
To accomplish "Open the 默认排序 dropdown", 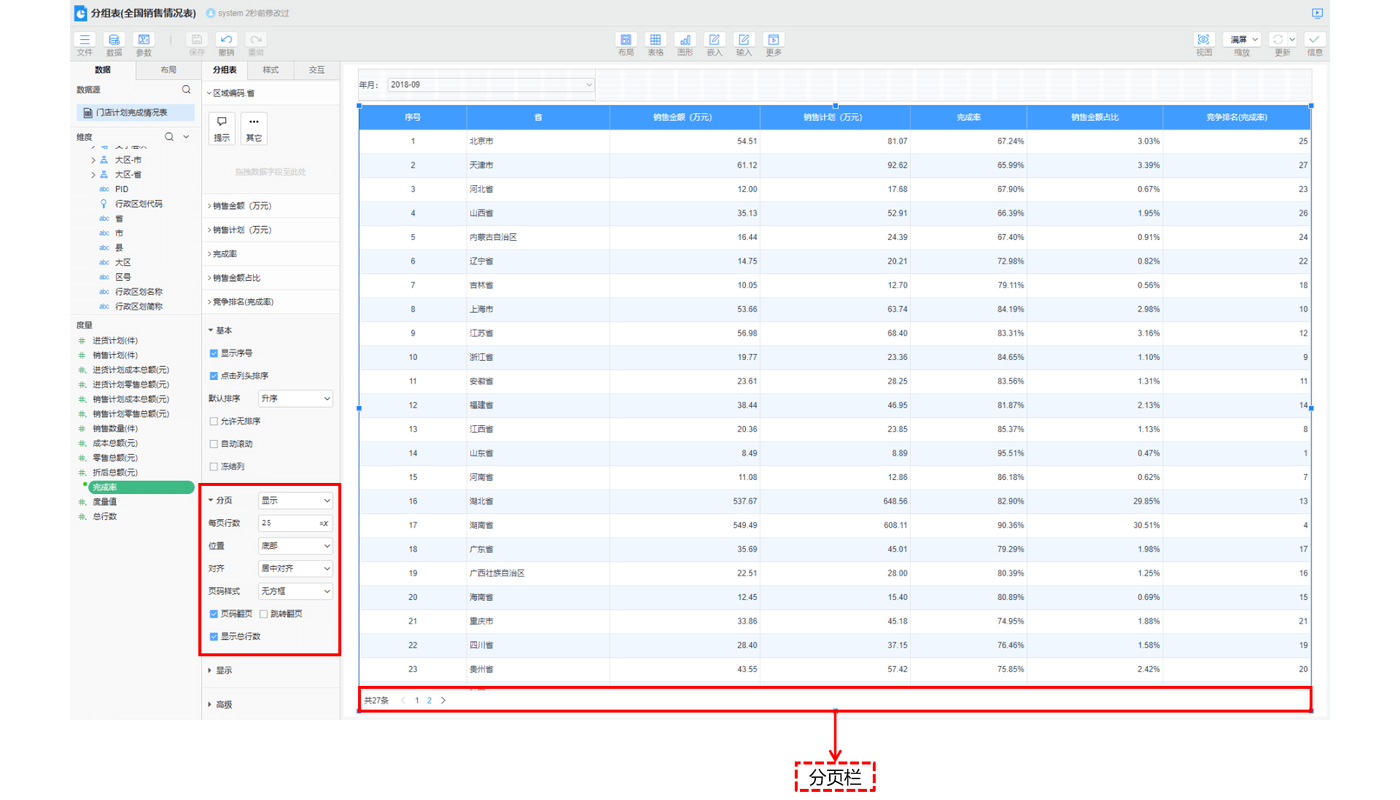I will click(295, 399).
